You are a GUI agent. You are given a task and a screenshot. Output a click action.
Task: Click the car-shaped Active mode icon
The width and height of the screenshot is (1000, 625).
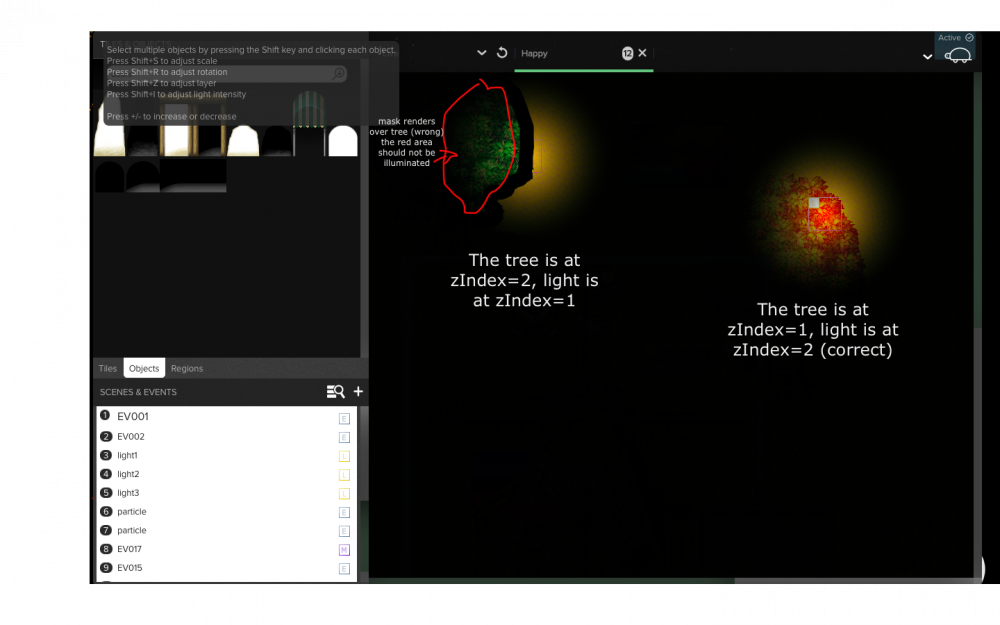point(957,56)
